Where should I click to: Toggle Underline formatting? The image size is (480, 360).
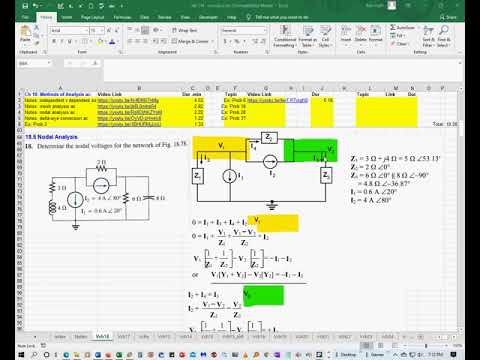pyautogui.click(x=70, y=41)
